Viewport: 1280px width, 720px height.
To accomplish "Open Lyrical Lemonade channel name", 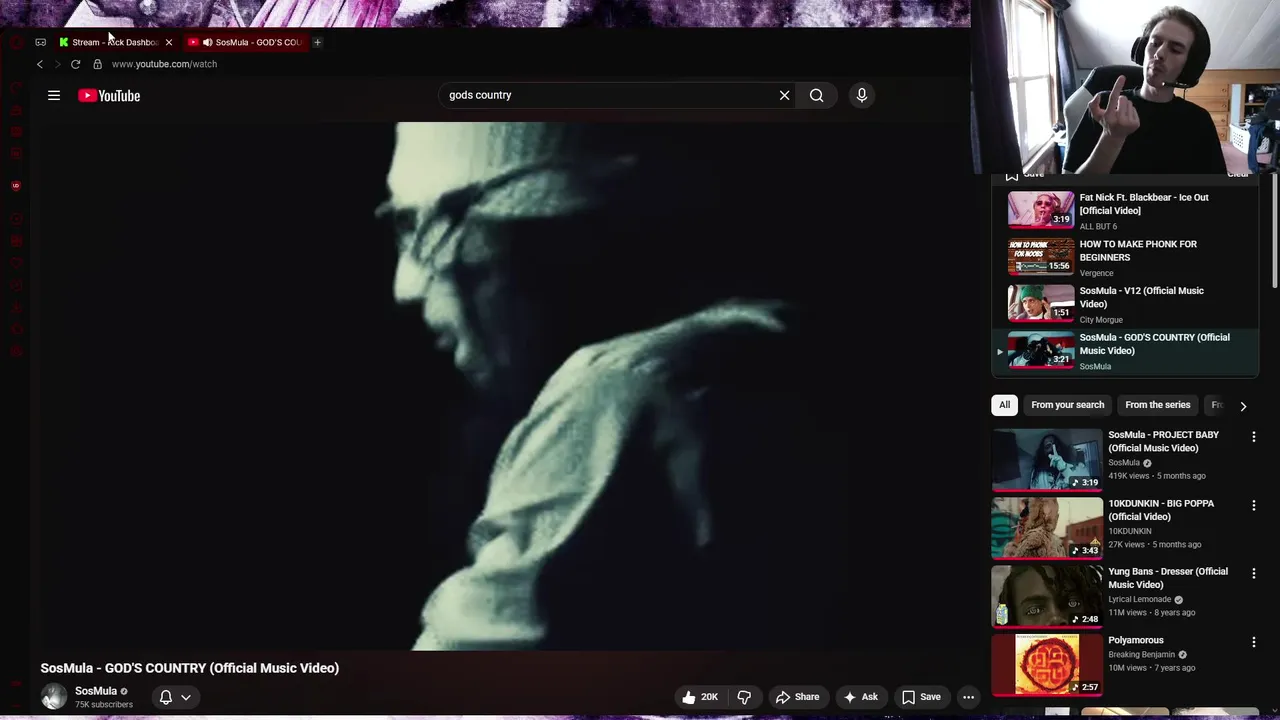I will [x=1139, y=599].
